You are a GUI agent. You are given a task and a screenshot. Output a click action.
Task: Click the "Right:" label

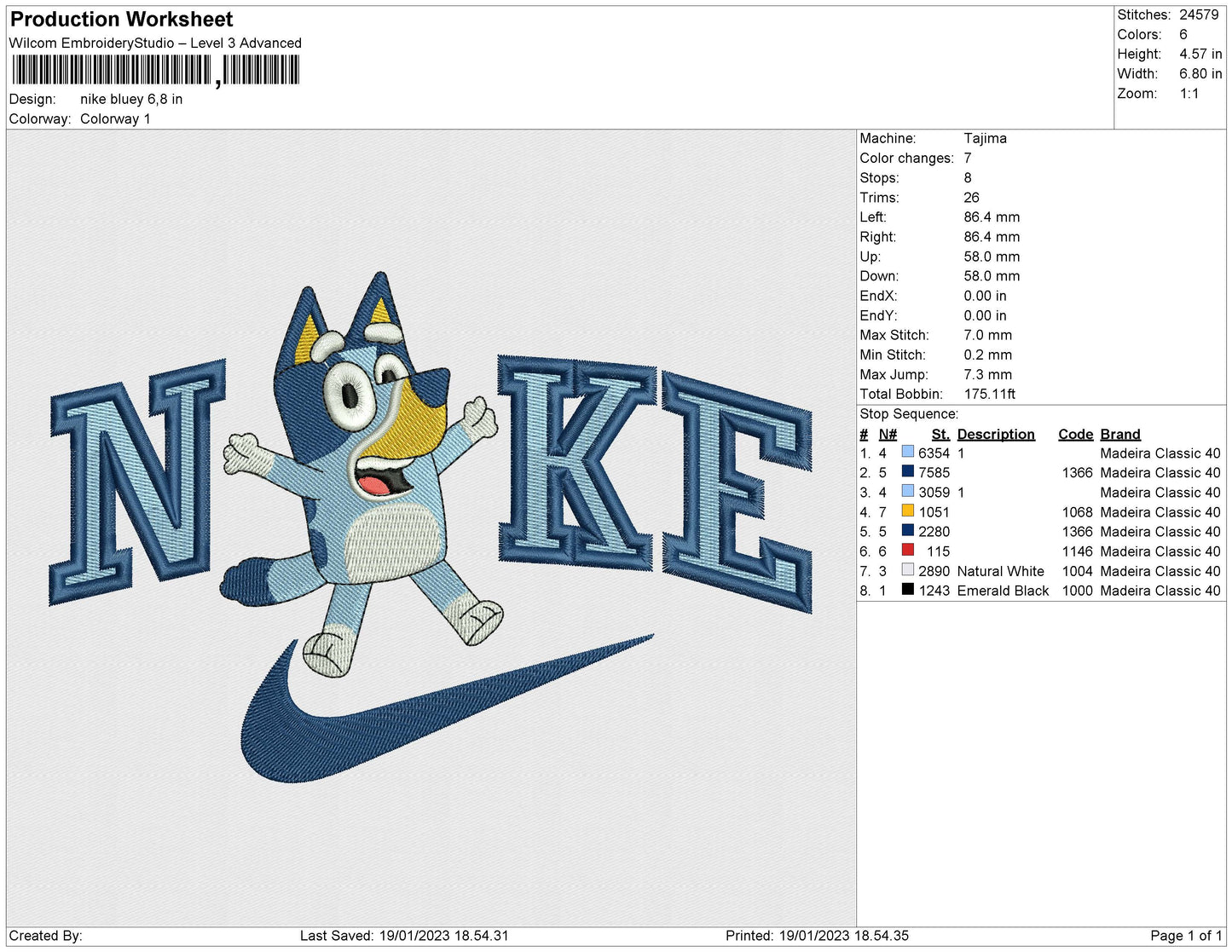point(877,237)
